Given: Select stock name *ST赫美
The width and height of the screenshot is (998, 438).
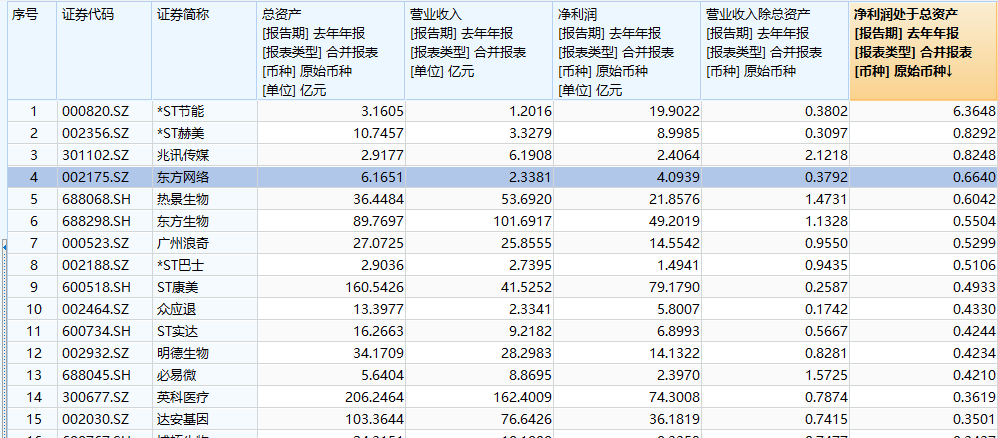Looking at the screenshot, I should [x=181, y=134].
